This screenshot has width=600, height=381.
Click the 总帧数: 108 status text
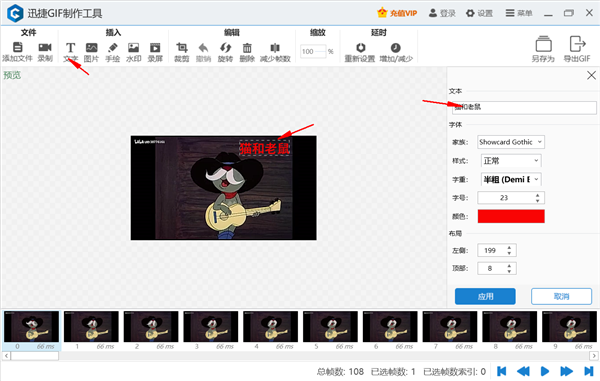[x=340, y=371]
